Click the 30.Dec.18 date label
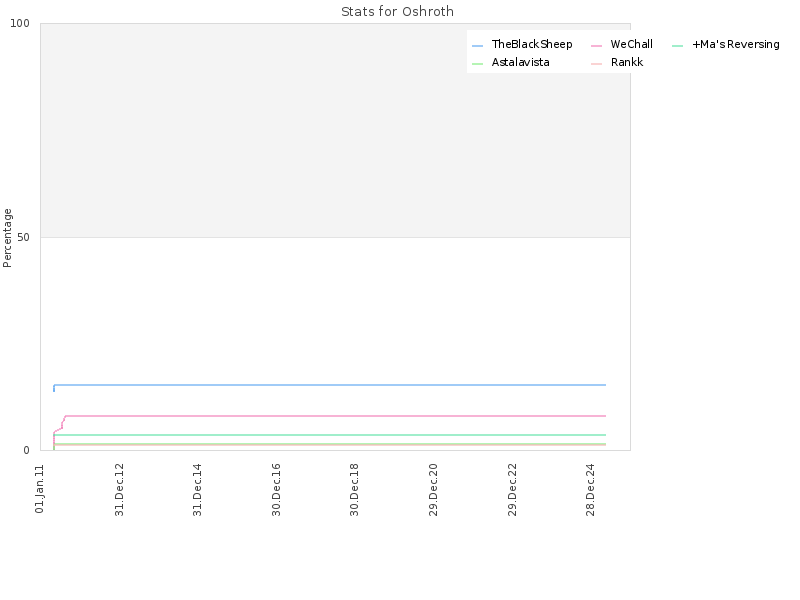This screenshot has width=800, height=600. (355, 490)
